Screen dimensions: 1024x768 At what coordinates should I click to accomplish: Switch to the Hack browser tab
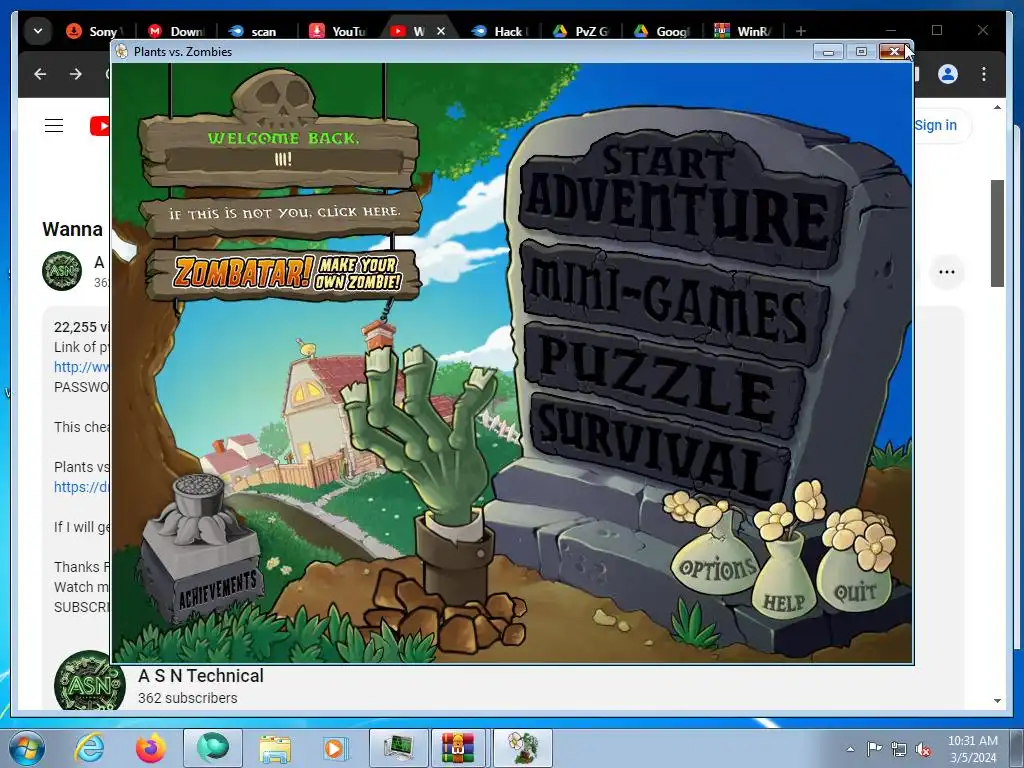point(500,31)
